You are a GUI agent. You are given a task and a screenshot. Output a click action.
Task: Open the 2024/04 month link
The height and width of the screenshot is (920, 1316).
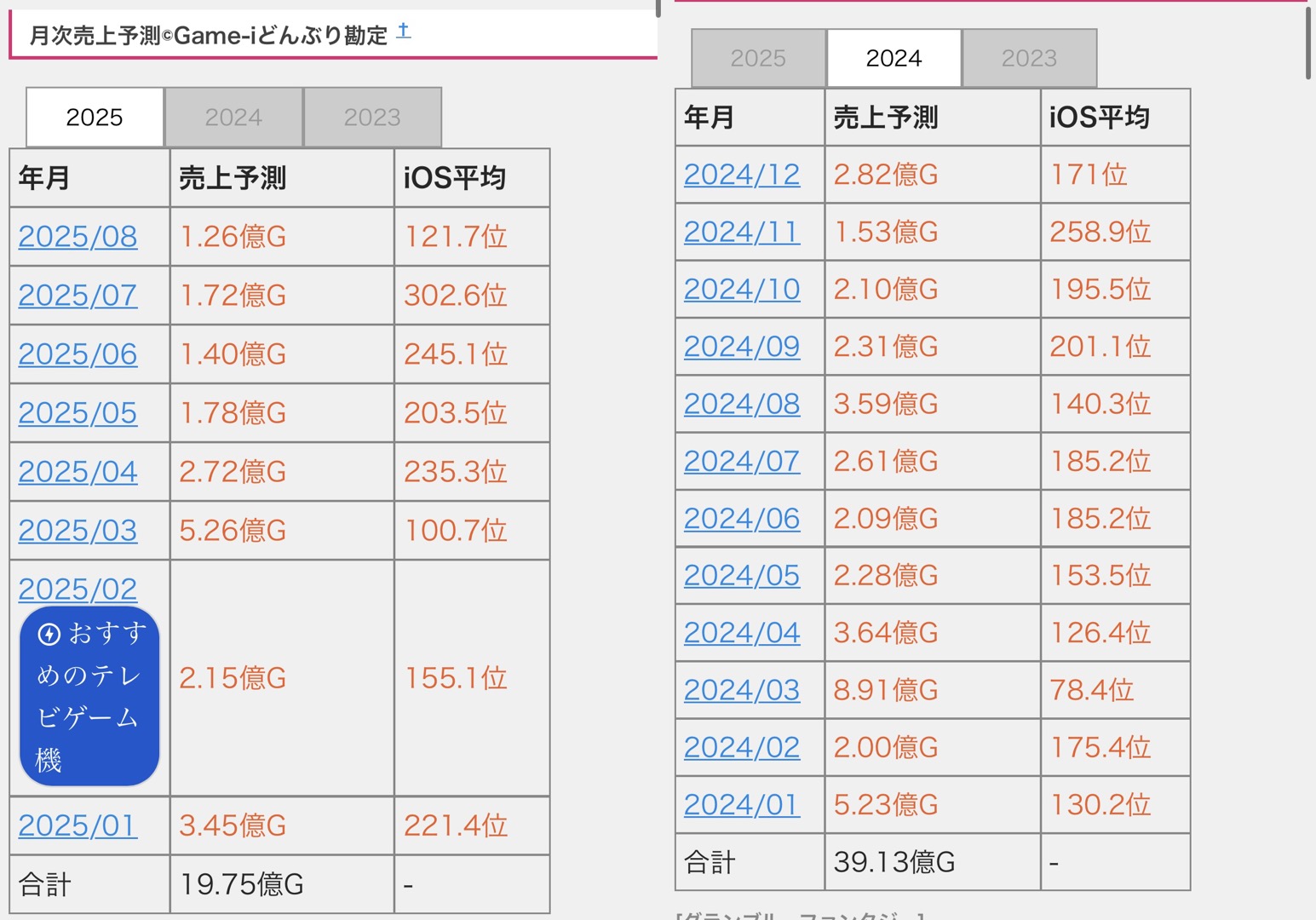(x=742, y=633)
